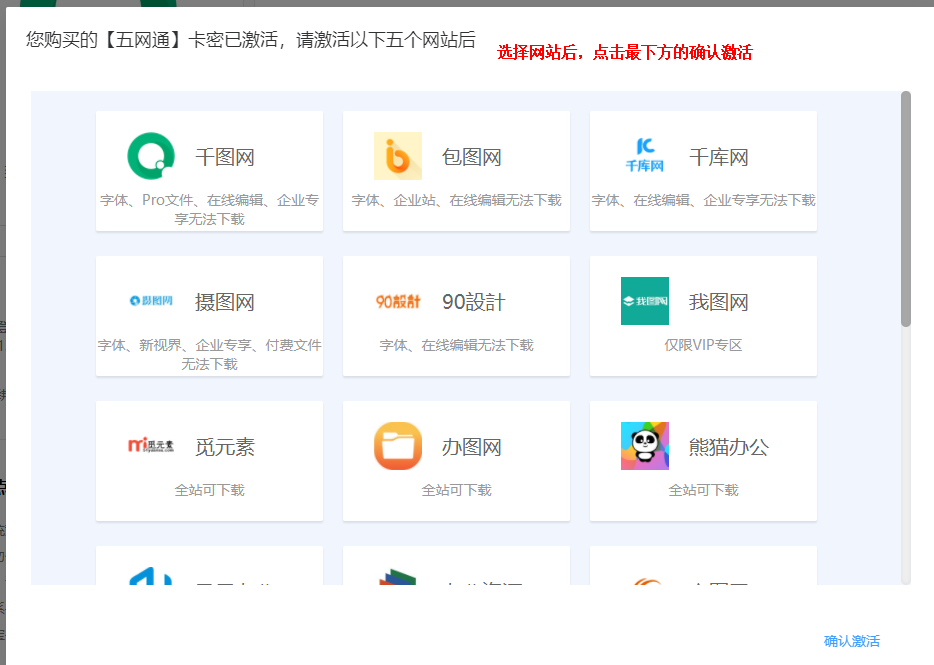Viewport: 934px width, 665px height.
Task: Select the 千库网 site name
Action: (719, 157)
